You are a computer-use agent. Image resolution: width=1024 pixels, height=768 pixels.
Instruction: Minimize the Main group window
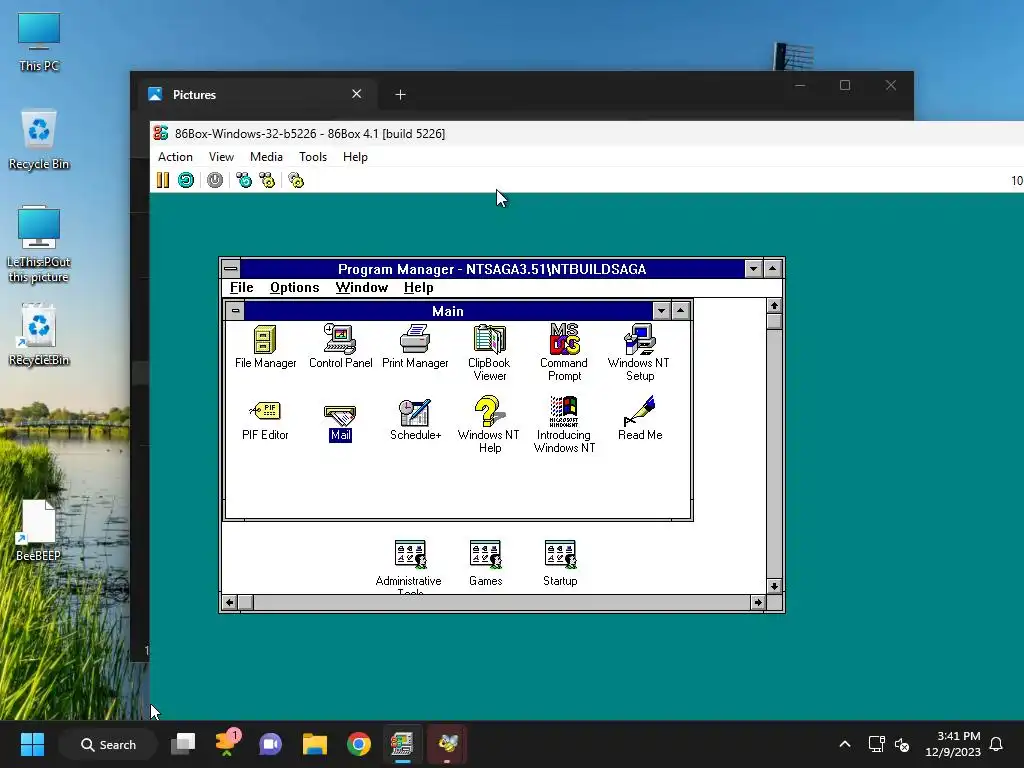pyautogui.click(x=661, y=311)
